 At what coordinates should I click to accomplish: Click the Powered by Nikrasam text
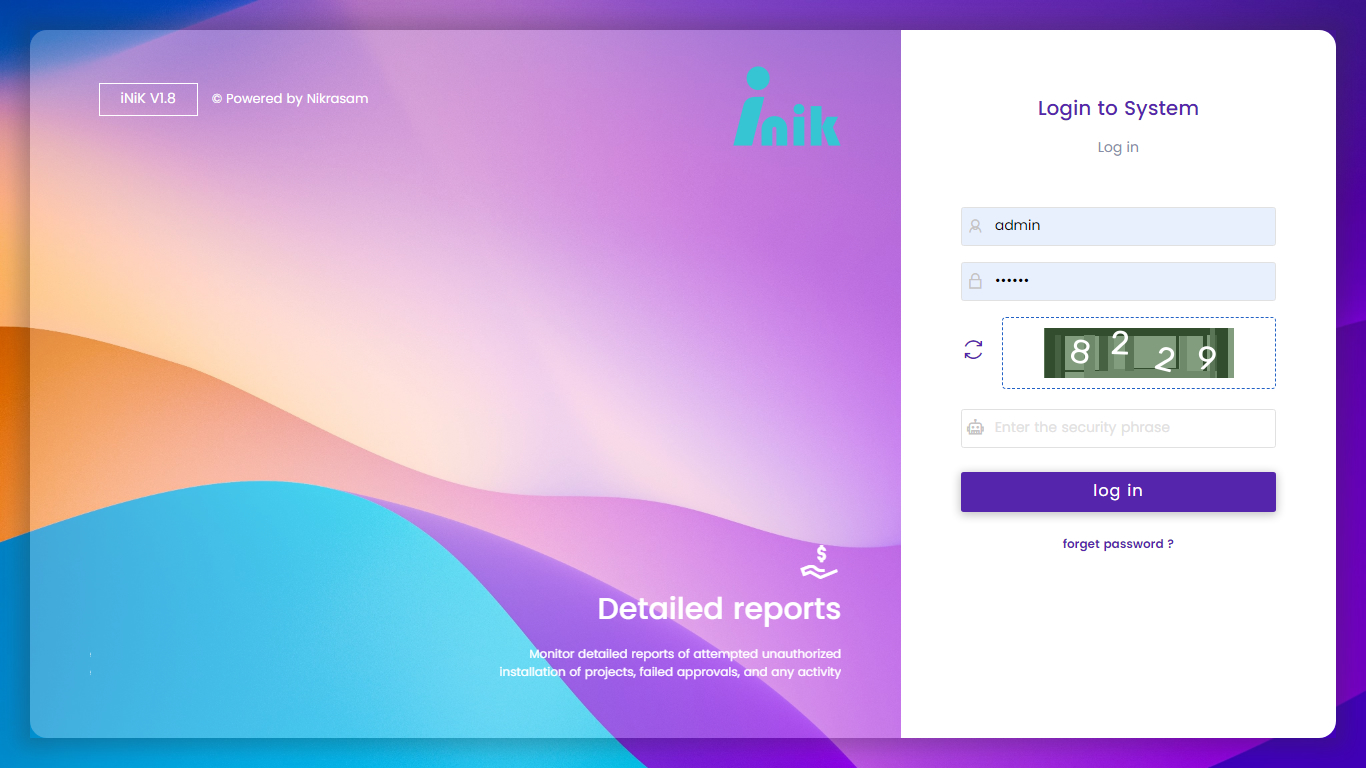[290, 99]
